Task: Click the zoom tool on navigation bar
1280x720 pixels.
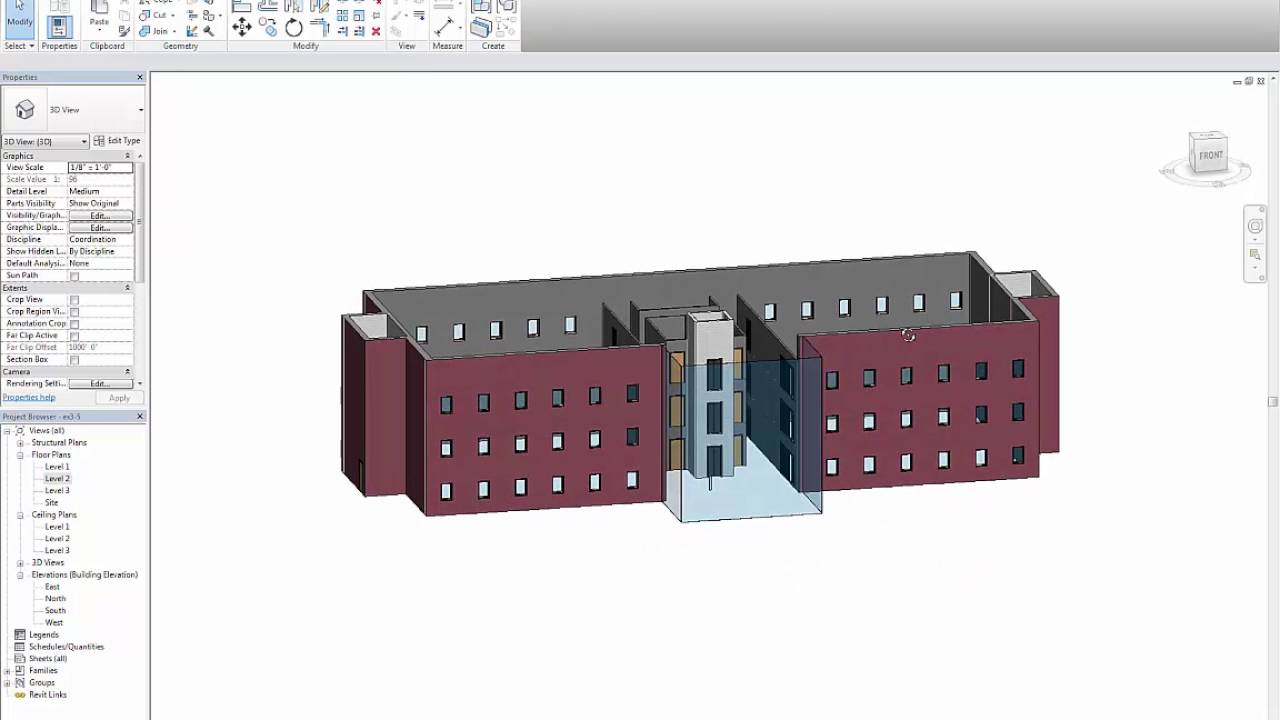Action: 1255,255
